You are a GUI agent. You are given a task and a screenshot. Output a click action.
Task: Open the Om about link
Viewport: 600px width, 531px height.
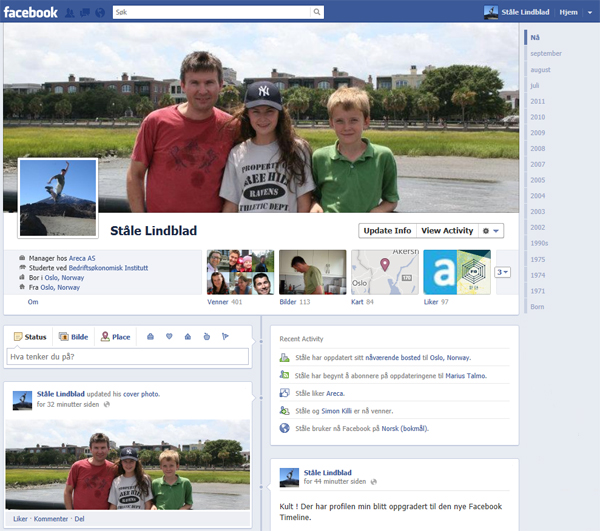pyautogui.click(x=33, y=302)
